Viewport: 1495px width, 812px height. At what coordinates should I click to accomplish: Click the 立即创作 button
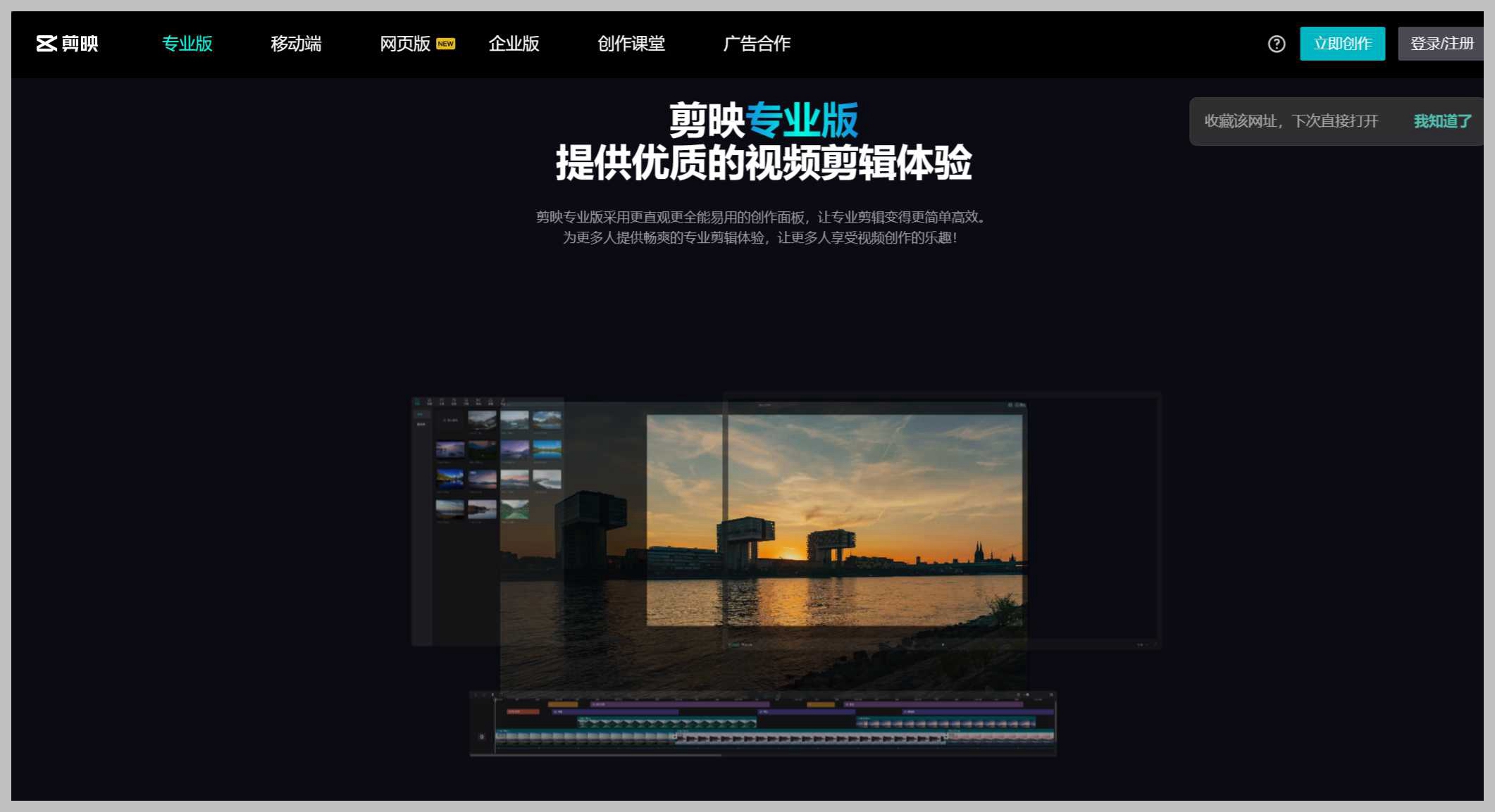coord(1342,44)
